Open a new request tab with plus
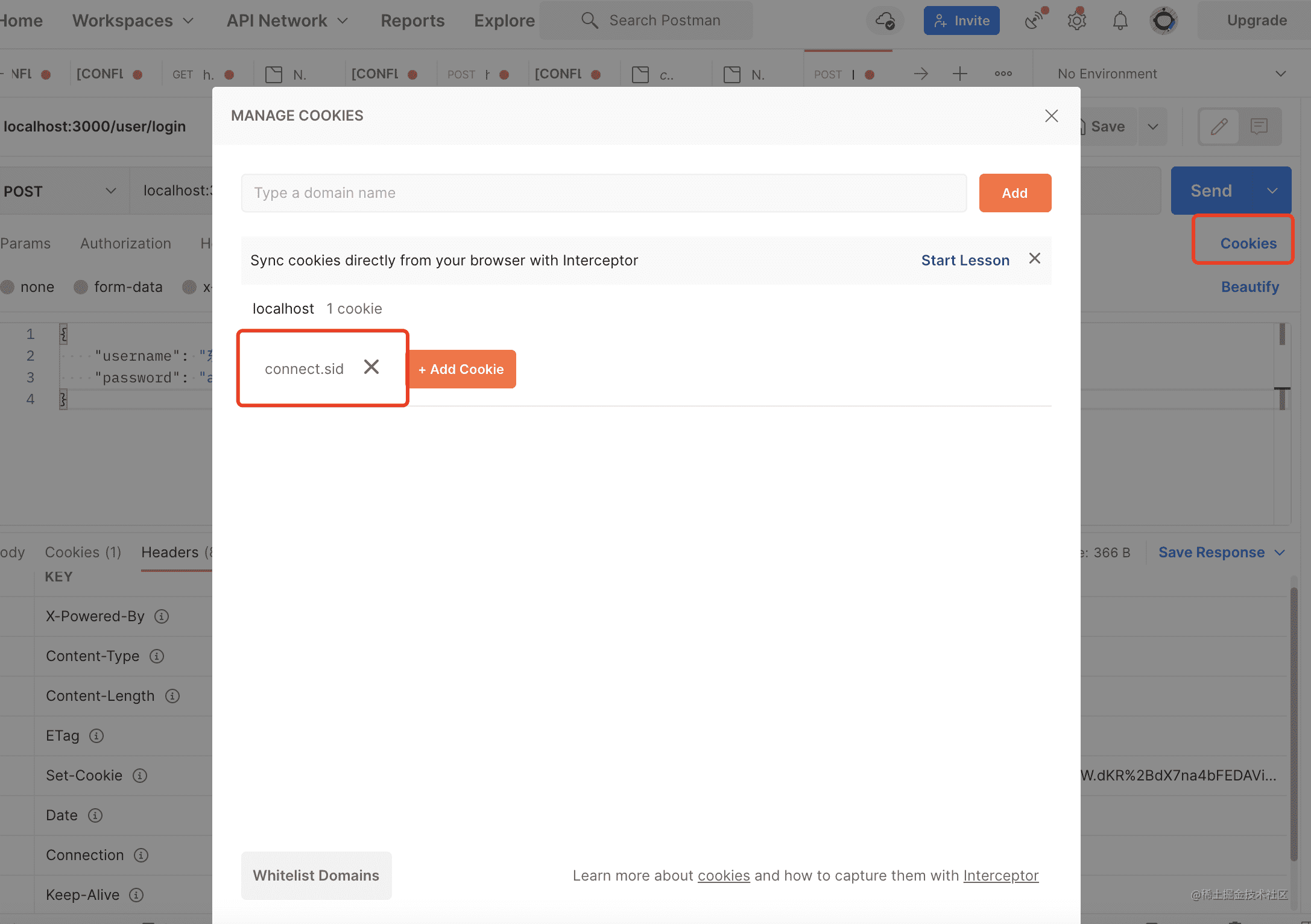 960,74
